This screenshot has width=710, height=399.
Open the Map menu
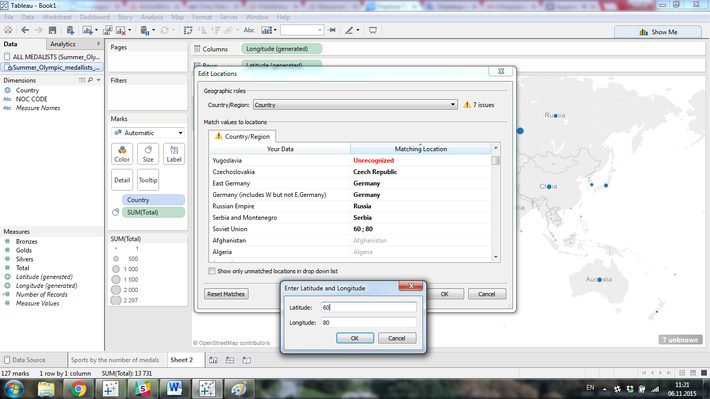(x=178, y=17)
